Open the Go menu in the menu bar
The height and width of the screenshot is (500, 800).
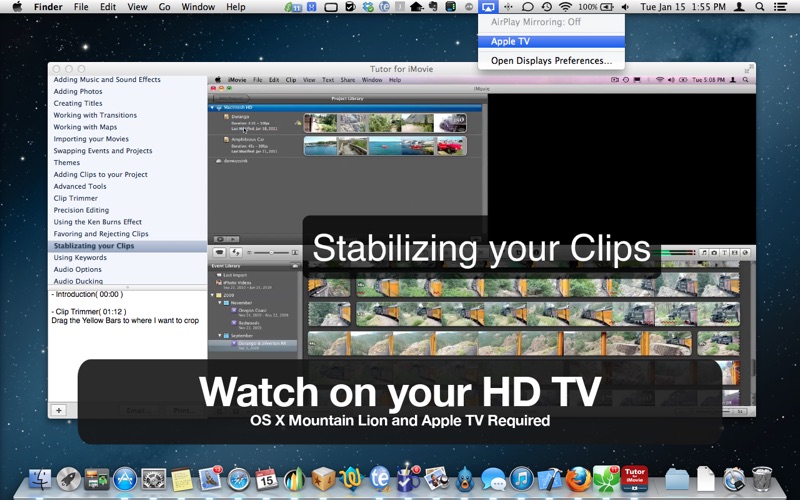point(164,7)
